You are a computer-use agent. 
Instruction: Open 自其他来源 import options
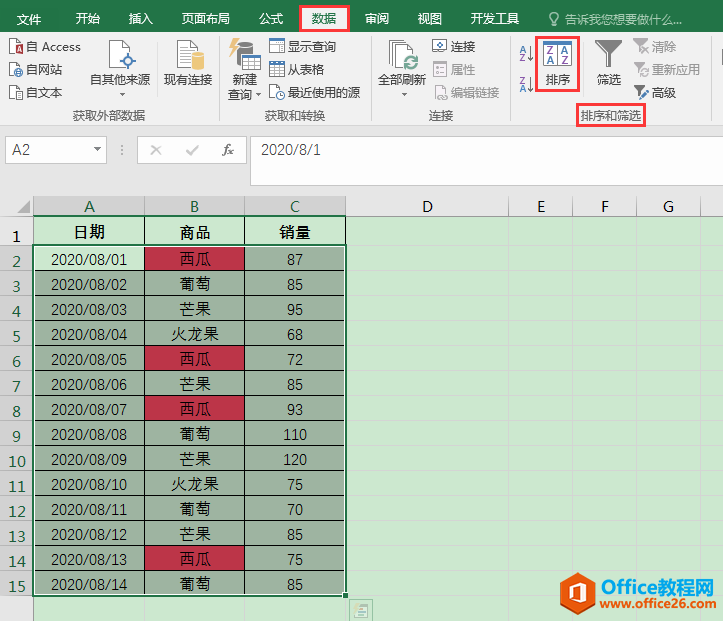tap(120, 68)
